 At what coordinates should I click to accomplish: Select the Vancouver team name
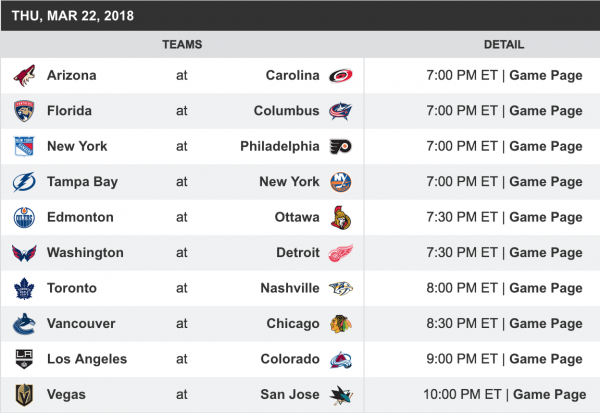tap(81, 324)
